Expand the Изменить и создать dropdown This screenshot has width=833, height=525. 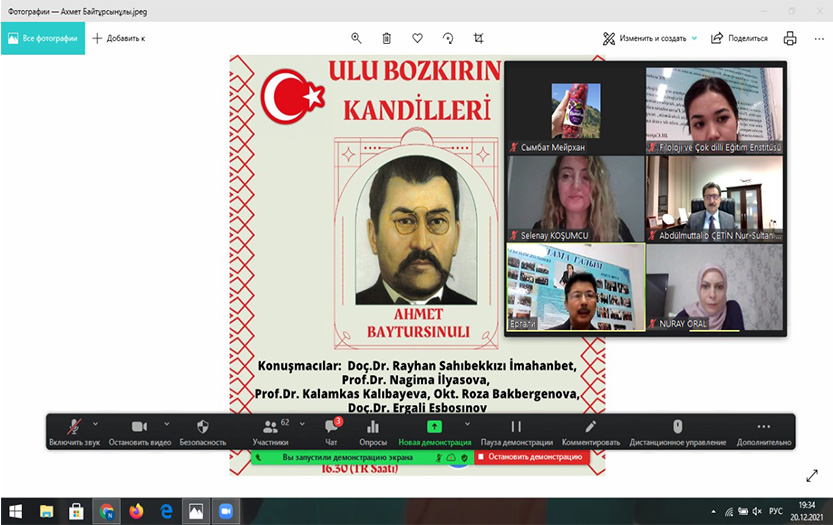(x=694, y=38)
